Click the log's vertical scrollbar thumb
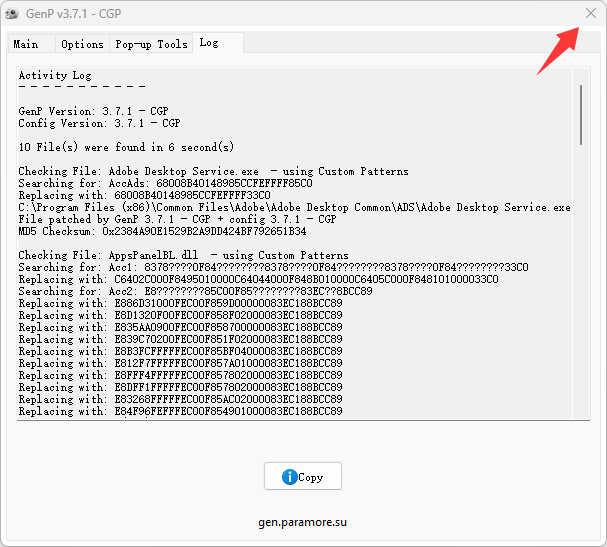Image resolution: width=607 pixels, height=547 pixels. click(581, 115)
